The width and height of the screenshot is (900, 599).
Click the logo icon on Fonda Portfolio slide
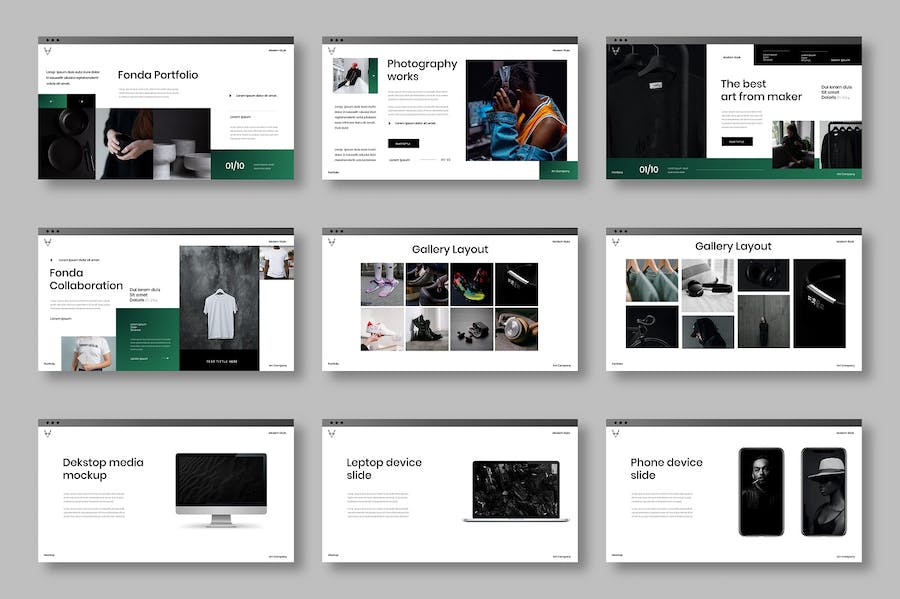pos(48,51)
